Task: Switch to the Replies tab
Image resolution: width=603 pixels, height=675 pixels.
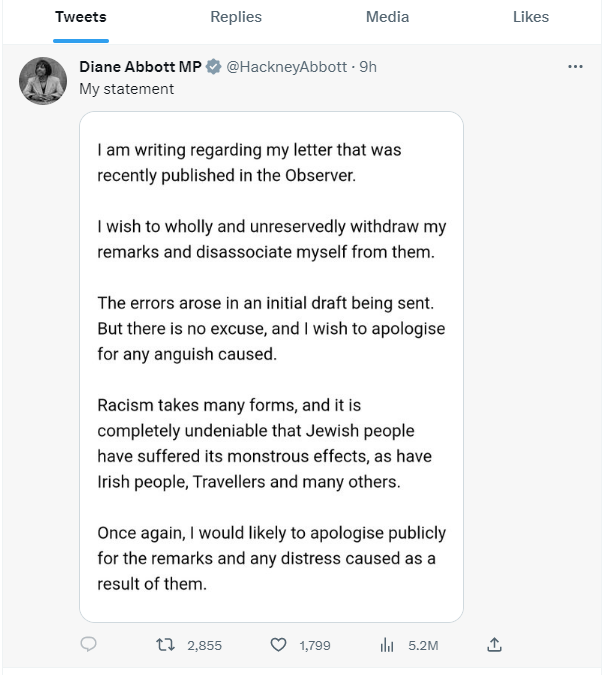Action: (x=236, y=17)
